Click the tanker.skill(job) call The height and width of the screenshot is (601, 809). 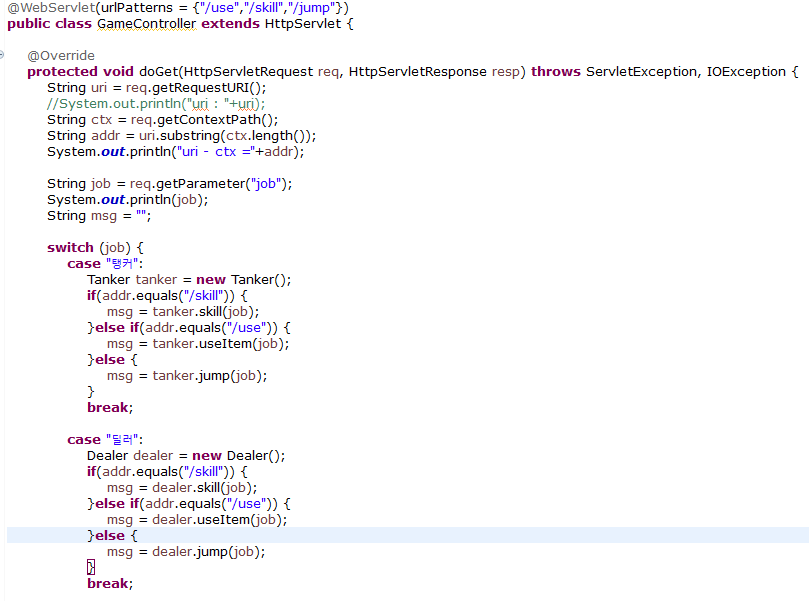click(x=203, y=312)
